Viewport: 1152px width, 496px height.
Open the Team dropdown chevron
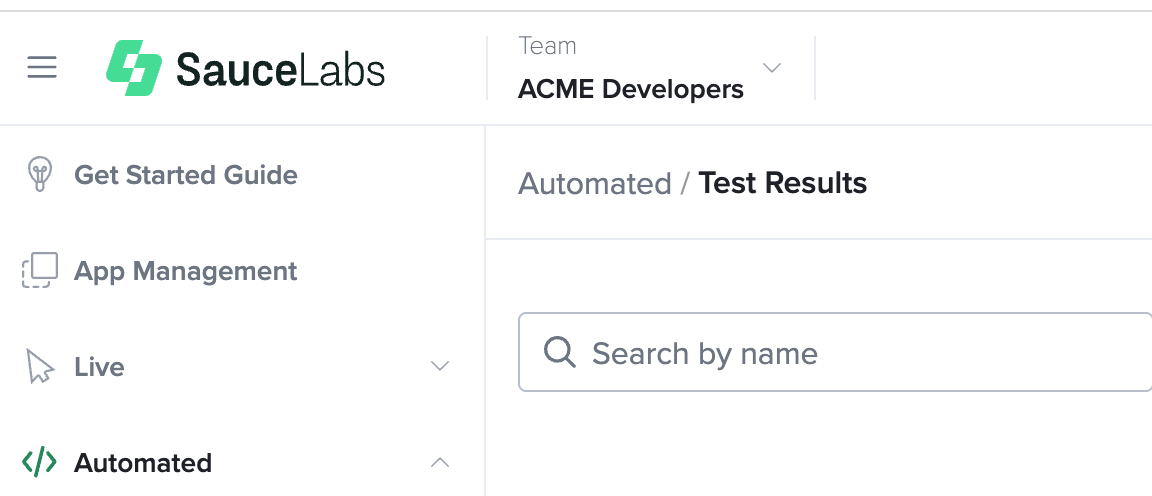[771, 68]
